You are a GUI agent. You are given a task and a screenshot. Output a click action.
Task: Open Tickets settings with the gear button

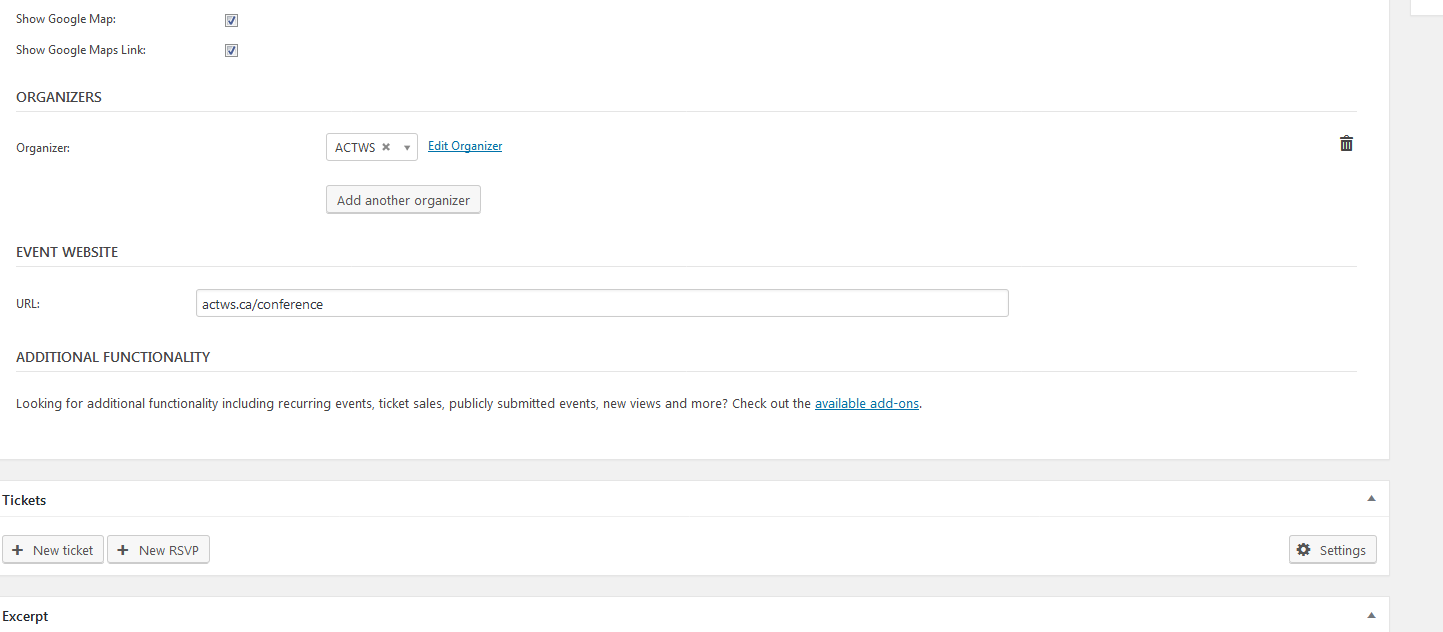pyautogui.click(x=1332, y=550)
